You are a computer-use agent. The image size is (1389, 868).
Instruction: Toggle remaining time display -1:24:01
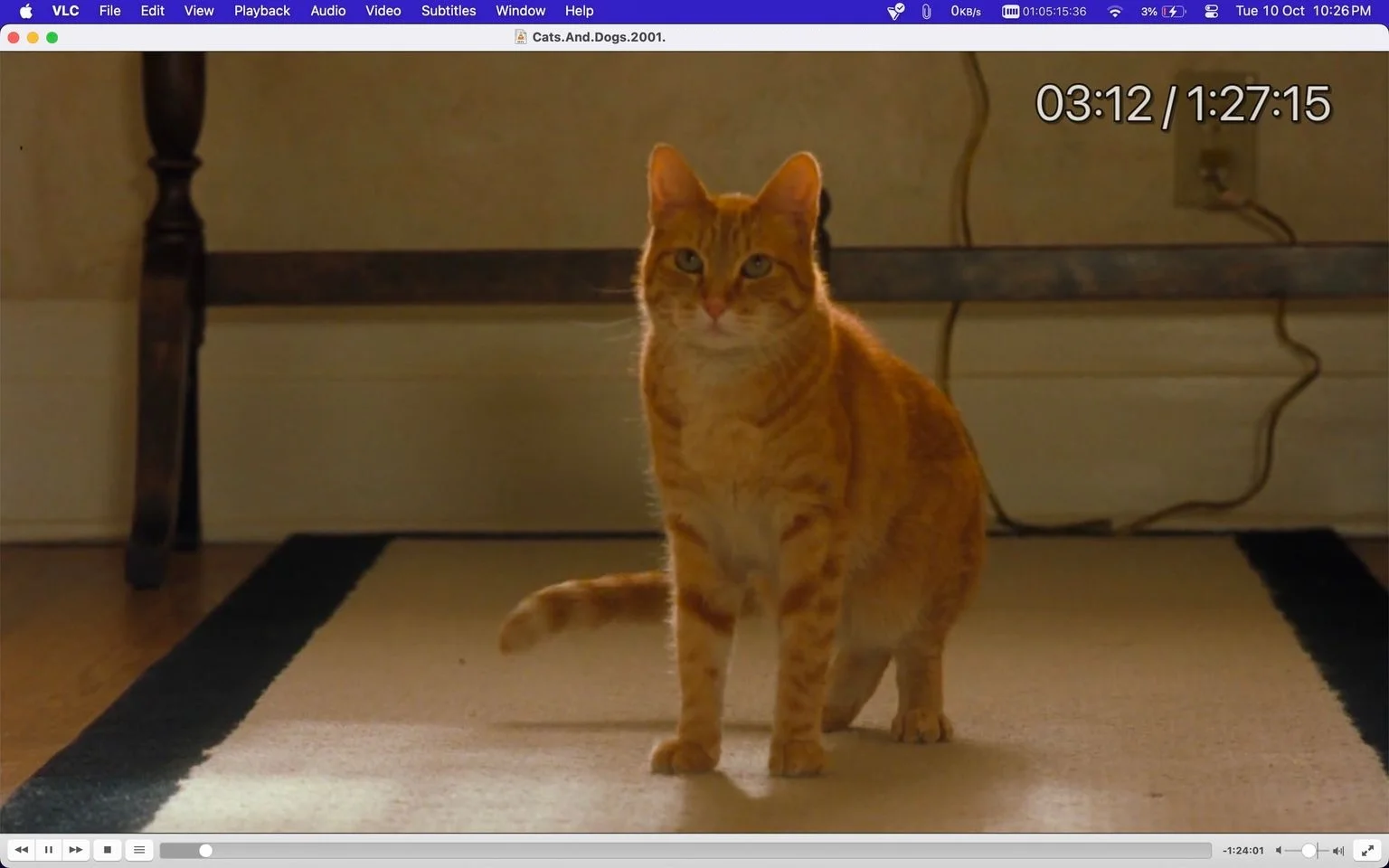point(1243,851)
